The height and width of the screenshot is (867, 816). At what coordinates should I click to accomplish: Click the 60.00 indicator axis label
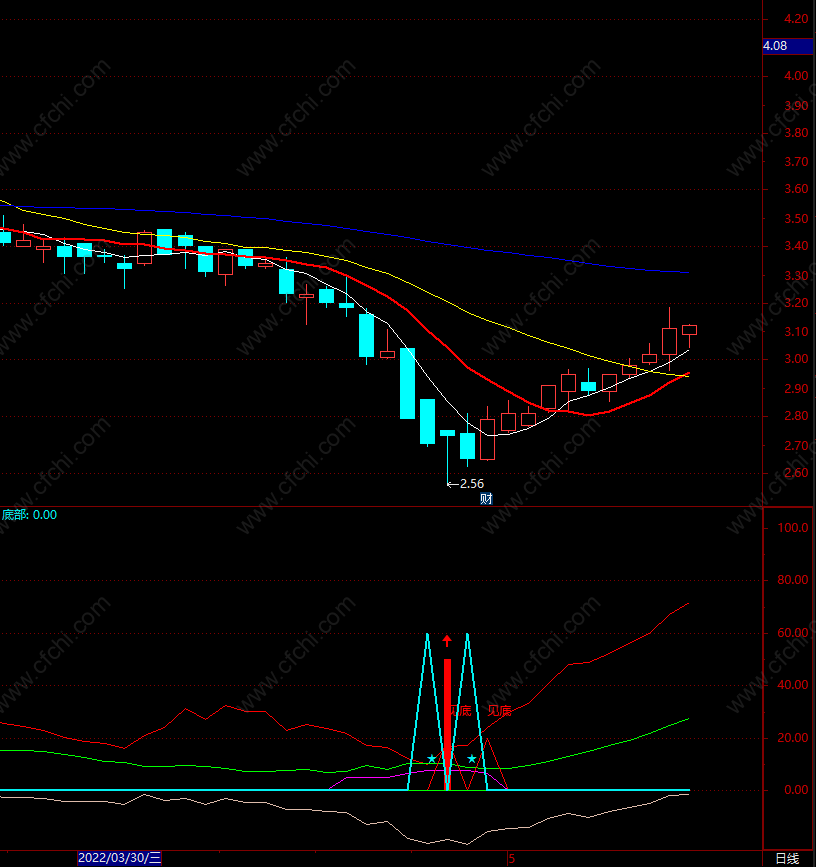click(793, 633)
